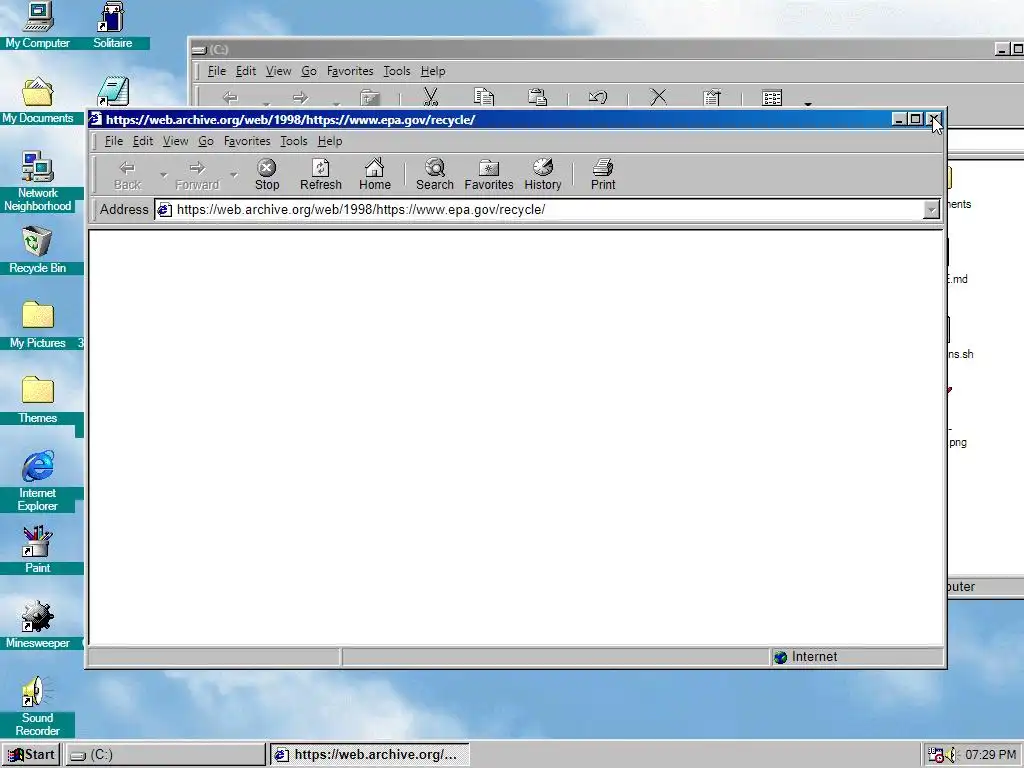The image size is (1024, 768).
Task: Select the Recycle Bin desktop icon
Action: coord(37,250)
